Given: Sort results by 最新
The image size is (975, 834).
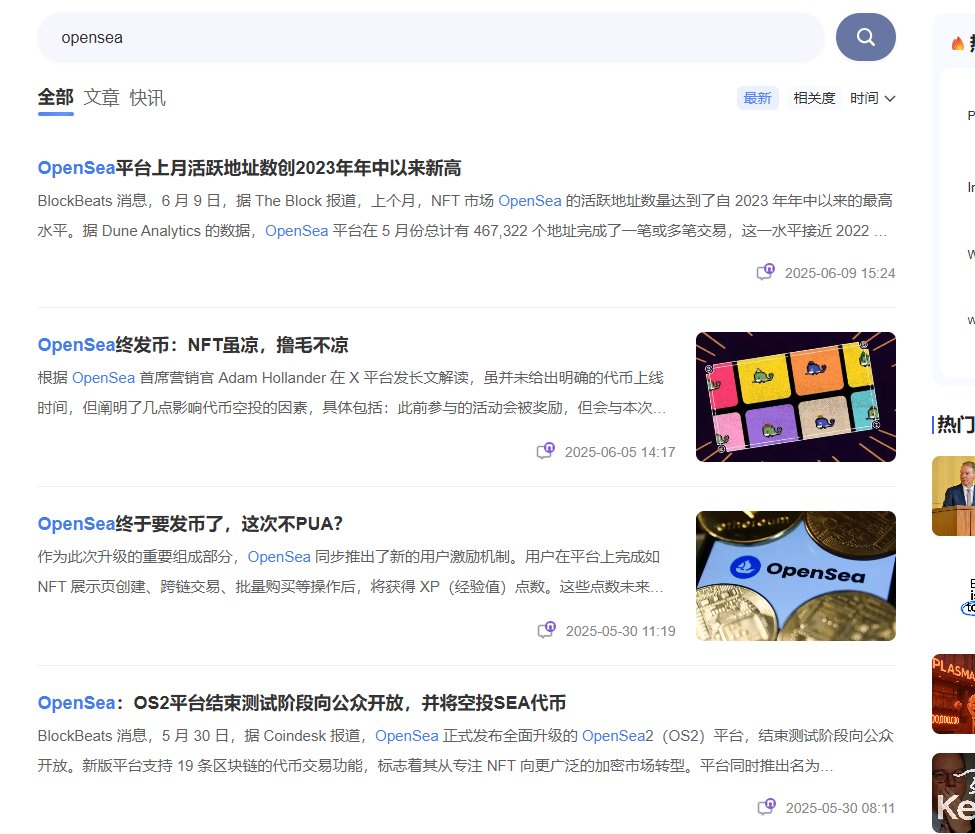Looking at the screenshot, I should [757, 98].
